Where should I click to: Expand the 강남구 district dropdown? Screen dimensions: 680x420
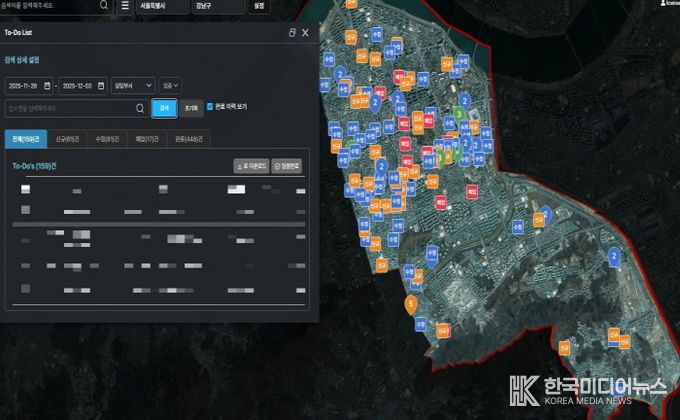[217, 6]
